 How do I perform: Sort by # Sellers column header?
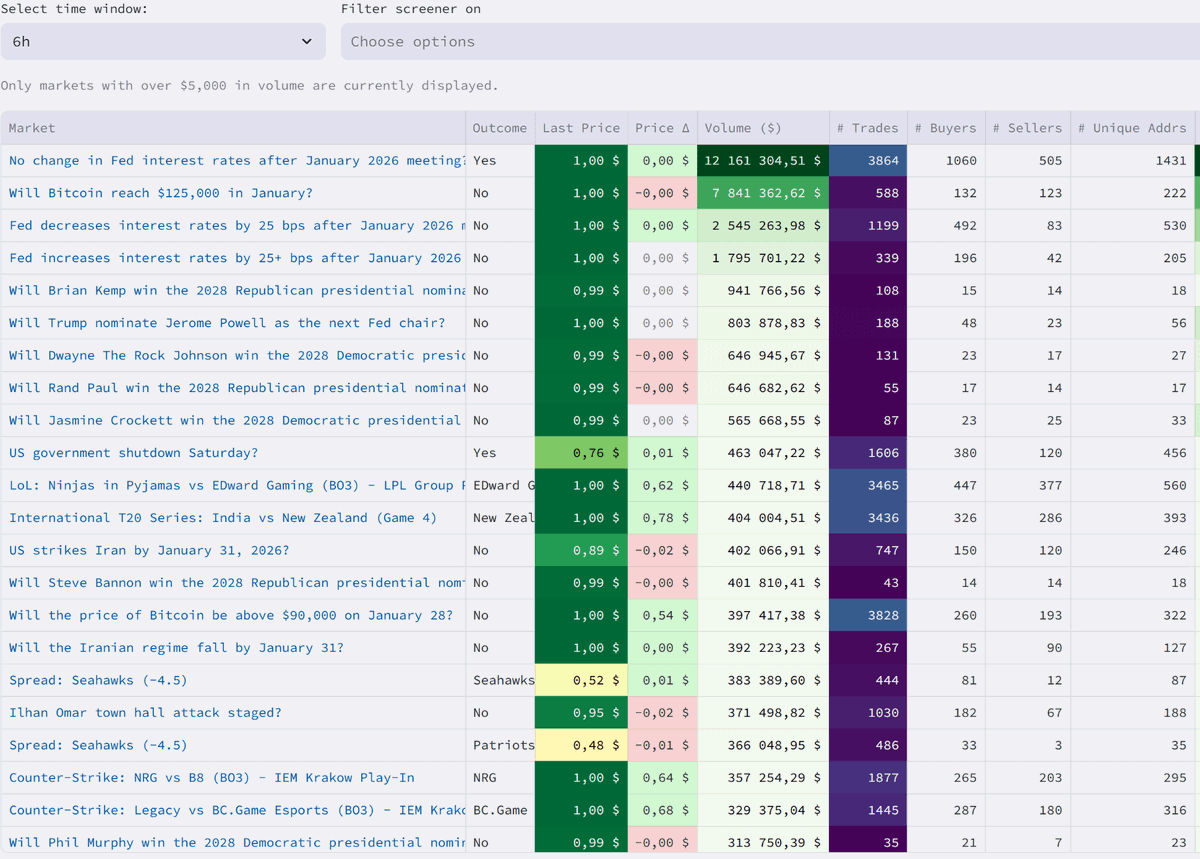click(x=1027, y=128)
